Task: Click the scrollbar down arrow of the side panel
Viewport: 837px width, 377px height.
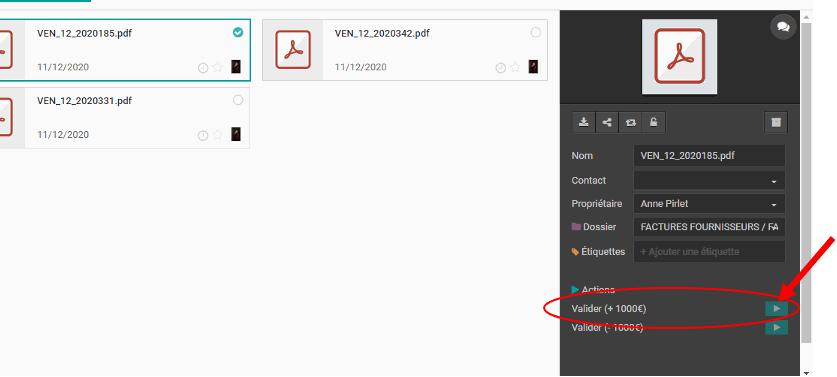Action: 806,372
